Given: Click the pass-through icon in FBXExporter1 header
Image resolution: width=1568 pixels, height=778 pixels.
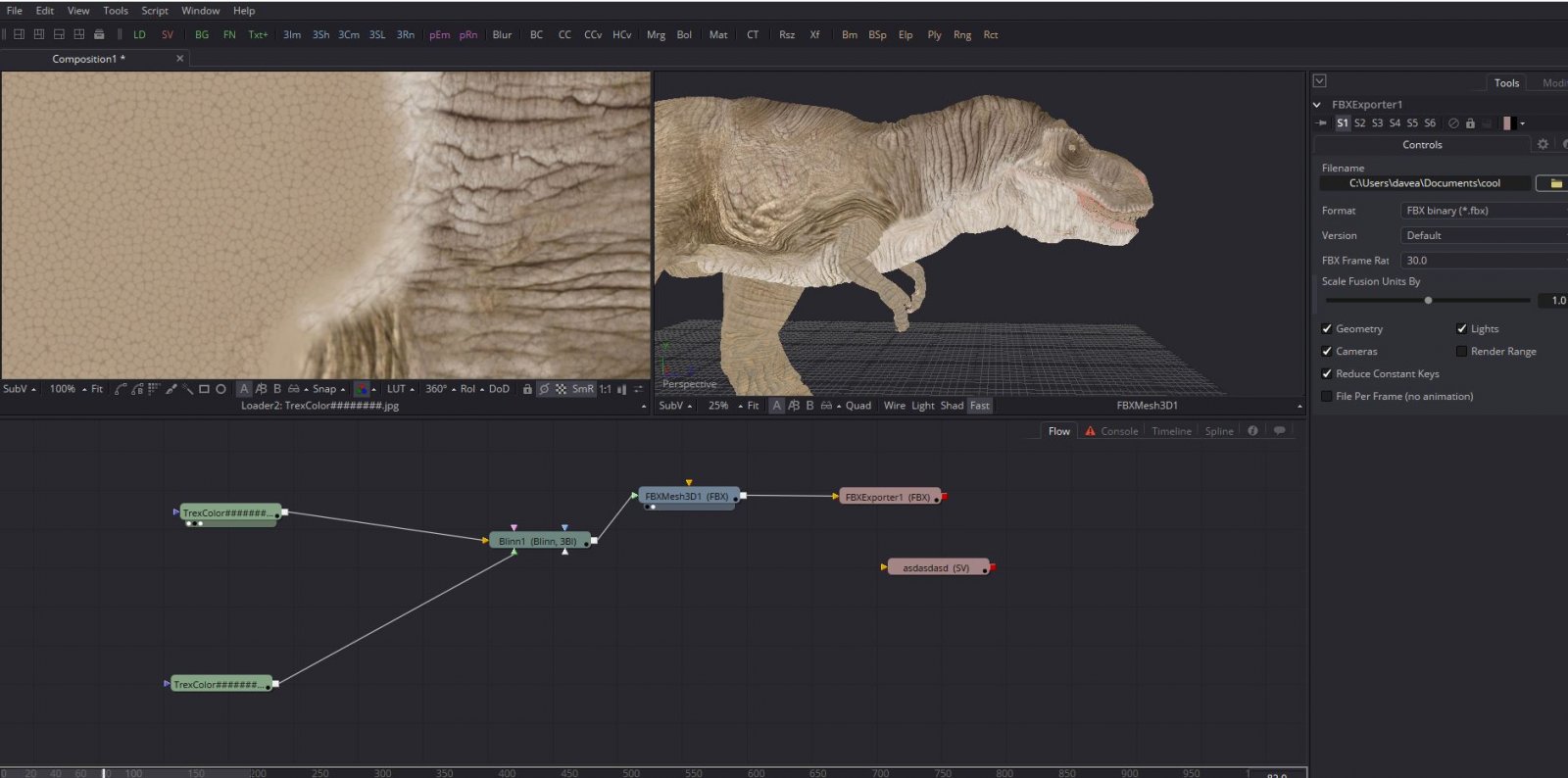Looking at the screenshot, I should click(1453, 123).
